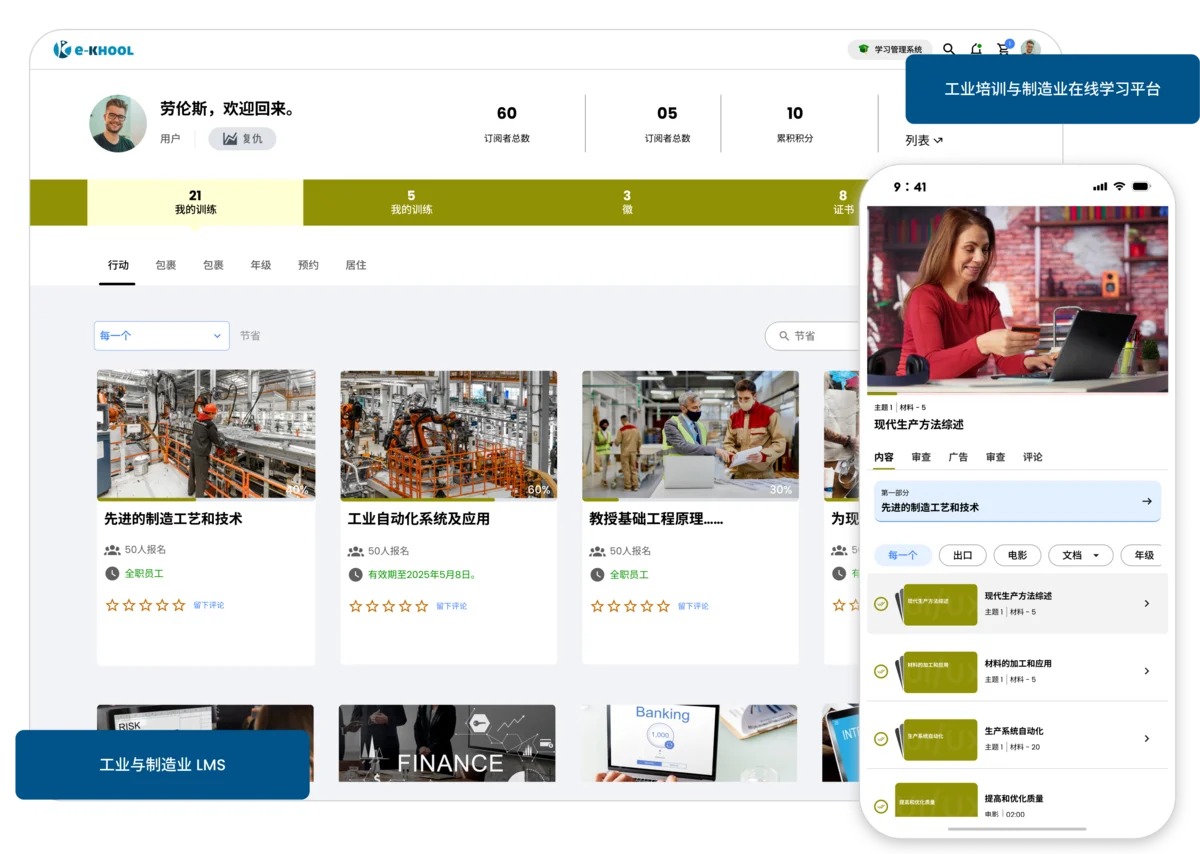Open the notifications bell icon
The width and height of the screenshot is (1200, 854).
(x=975, y=48)
